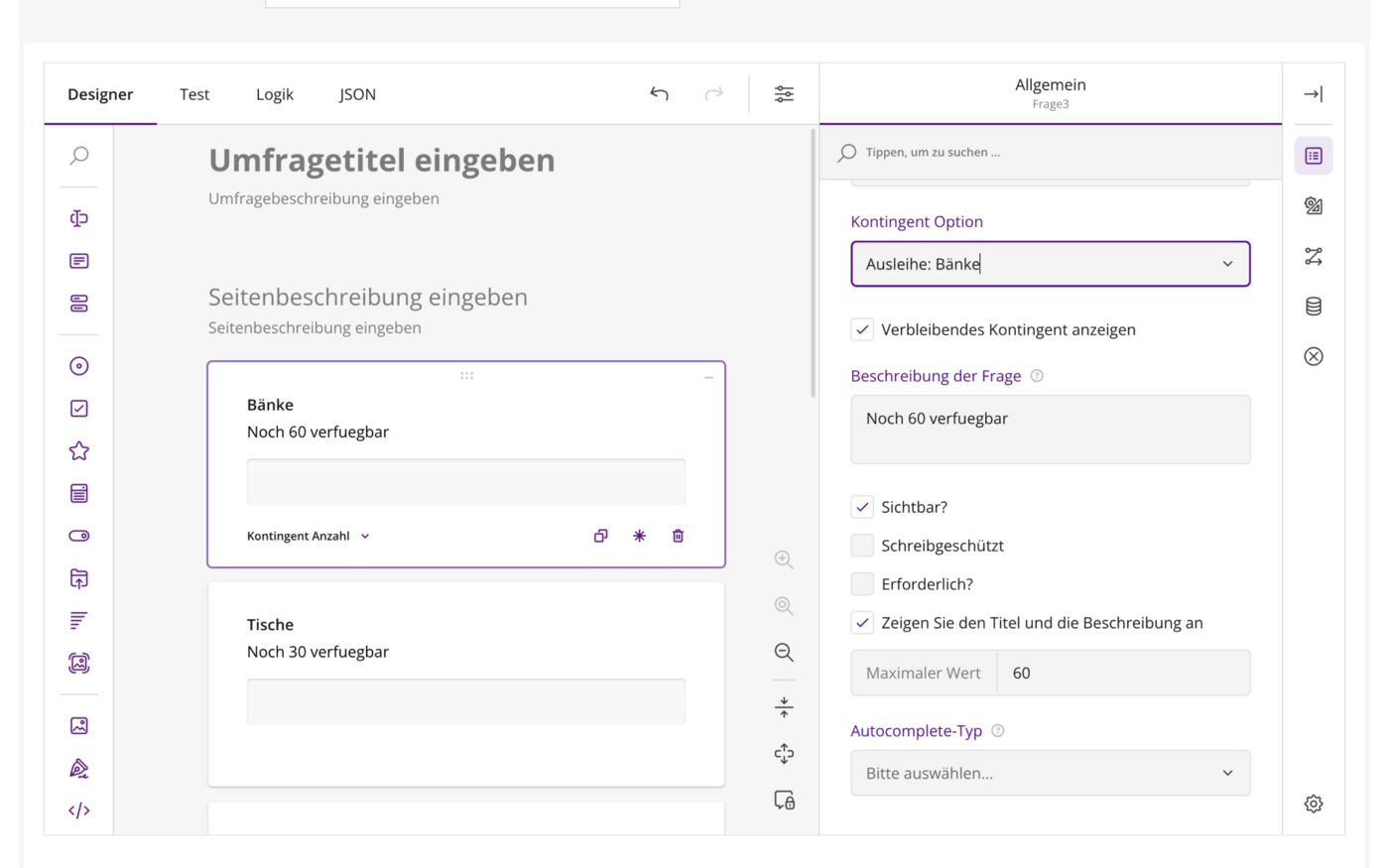This screenshot has width=1389, height=868.
Task: Lock expand and collapse state of questions
Action: point(784,801)
